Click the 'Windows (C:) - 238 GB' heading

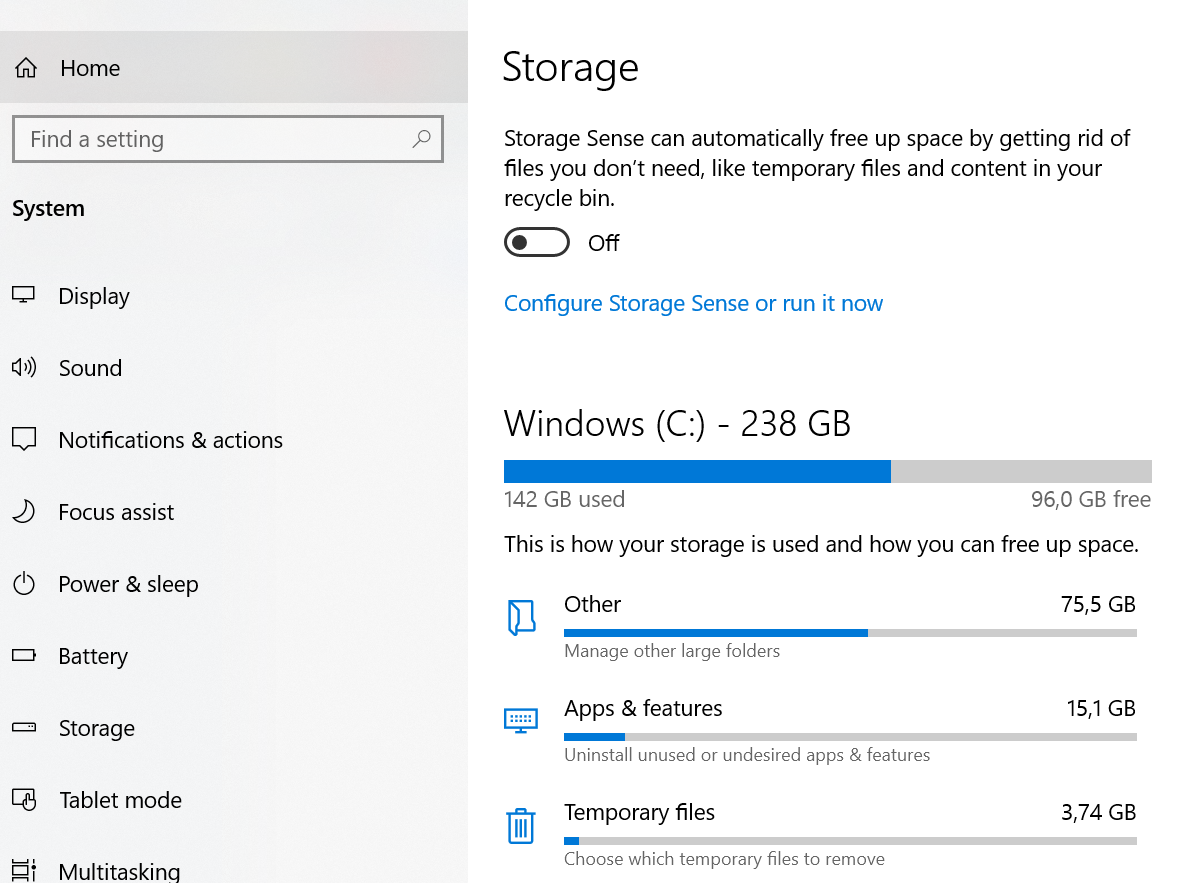pos(677,424)
